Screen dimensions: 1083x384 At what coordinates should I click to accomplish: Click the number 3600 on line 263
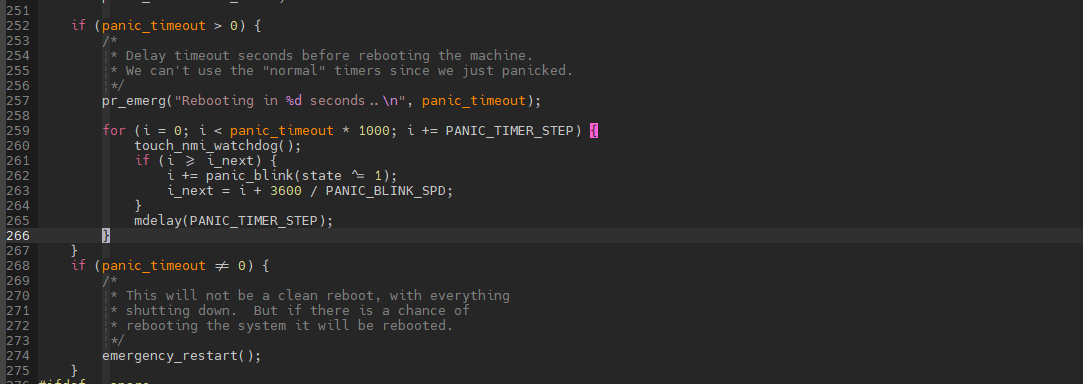point(286,191)
